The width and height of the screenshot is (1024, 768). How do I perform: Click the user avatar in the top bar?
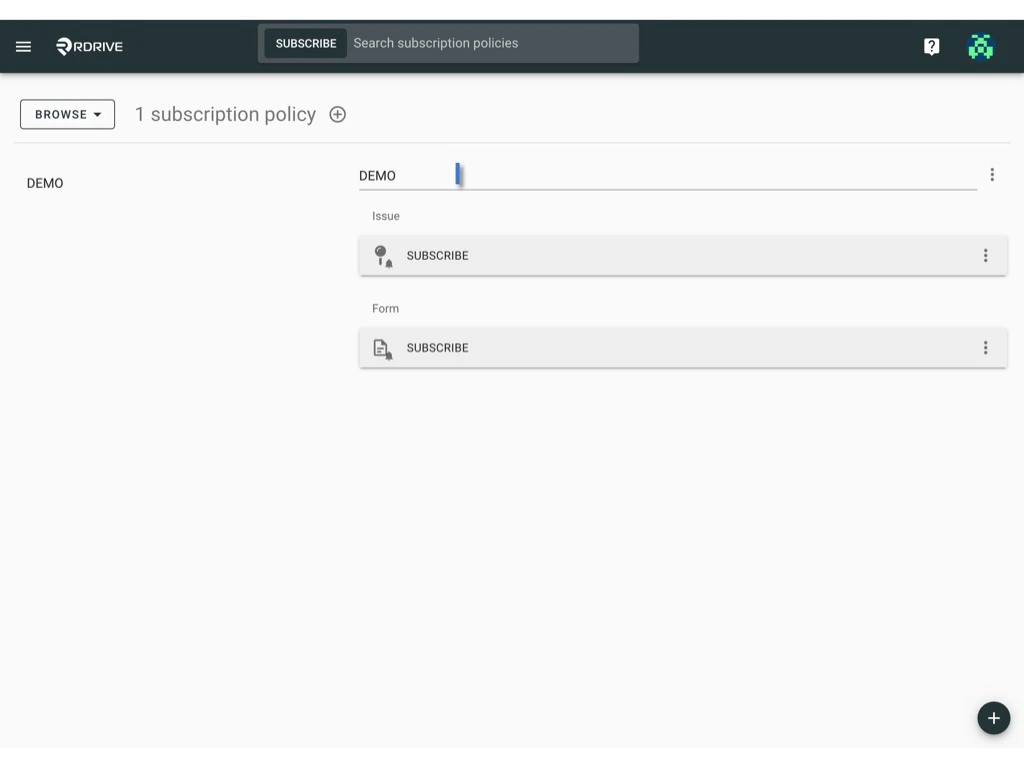pos(981,46)
